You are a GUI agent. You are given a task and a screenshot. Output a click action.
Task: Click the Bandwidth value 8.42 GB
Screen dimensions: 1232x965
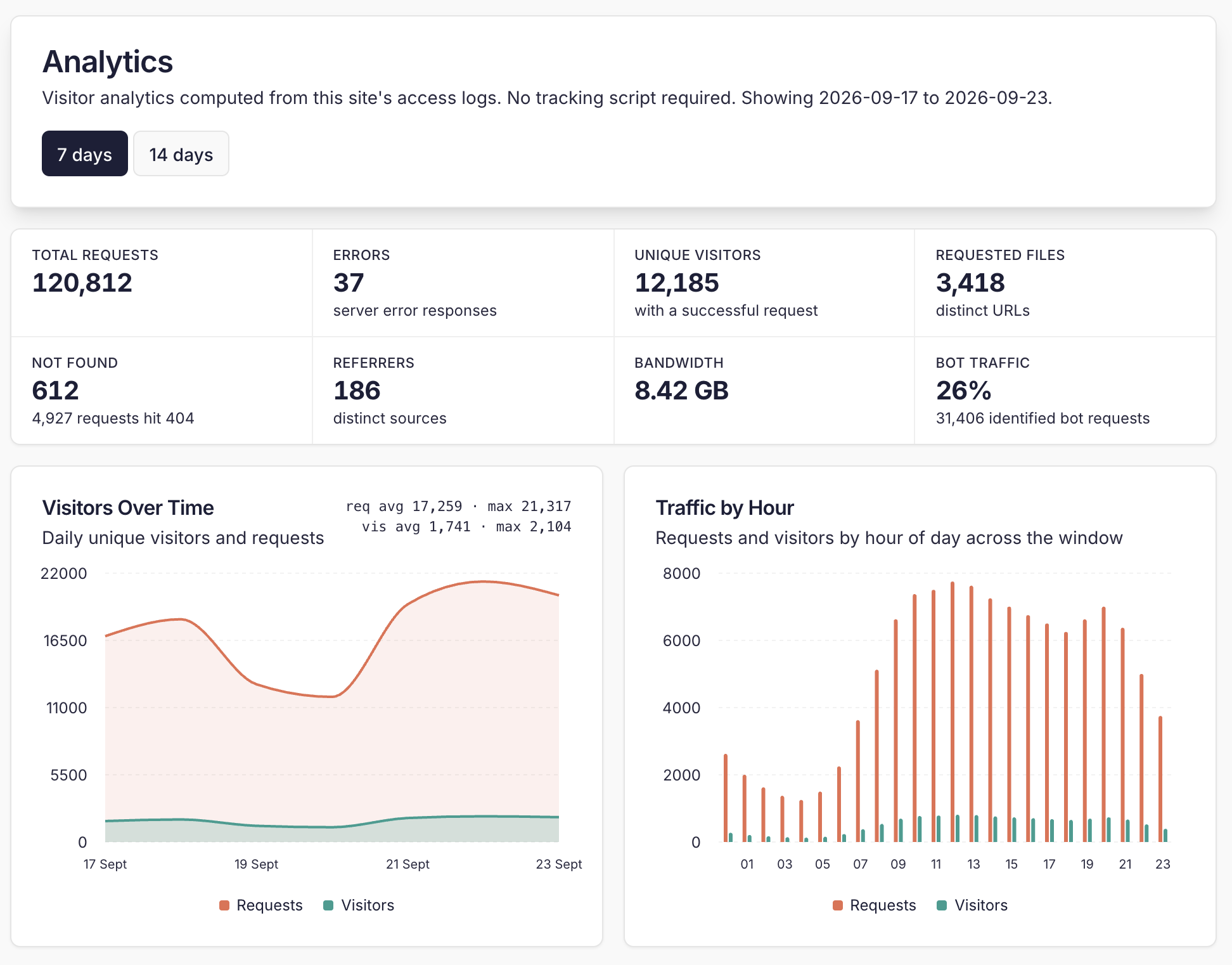682,391
